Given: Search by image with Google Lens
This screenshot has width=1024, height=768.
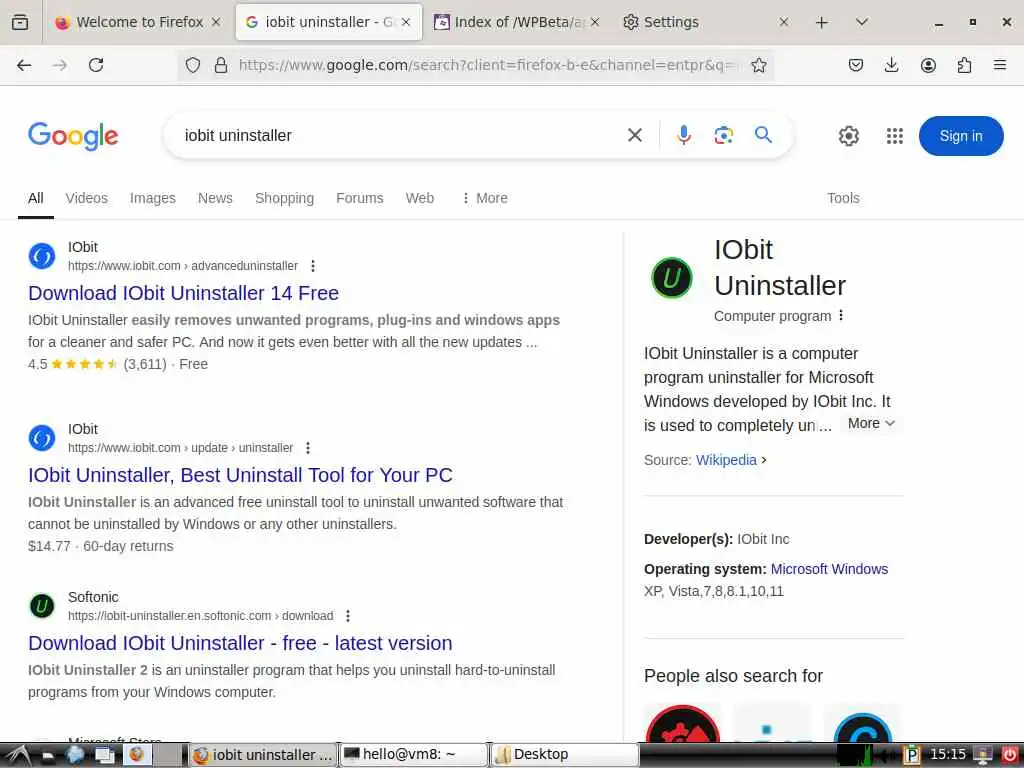Looking at the screenshot, I should (724, 135).
